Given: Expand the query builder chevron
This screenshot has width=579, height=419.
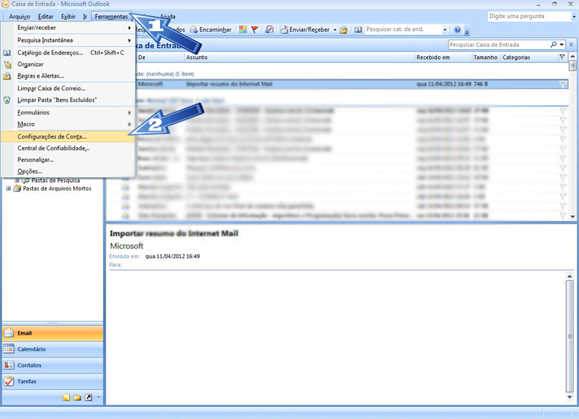Looking at the screenshot, I should pyautogui.click(x=571, y=45).
